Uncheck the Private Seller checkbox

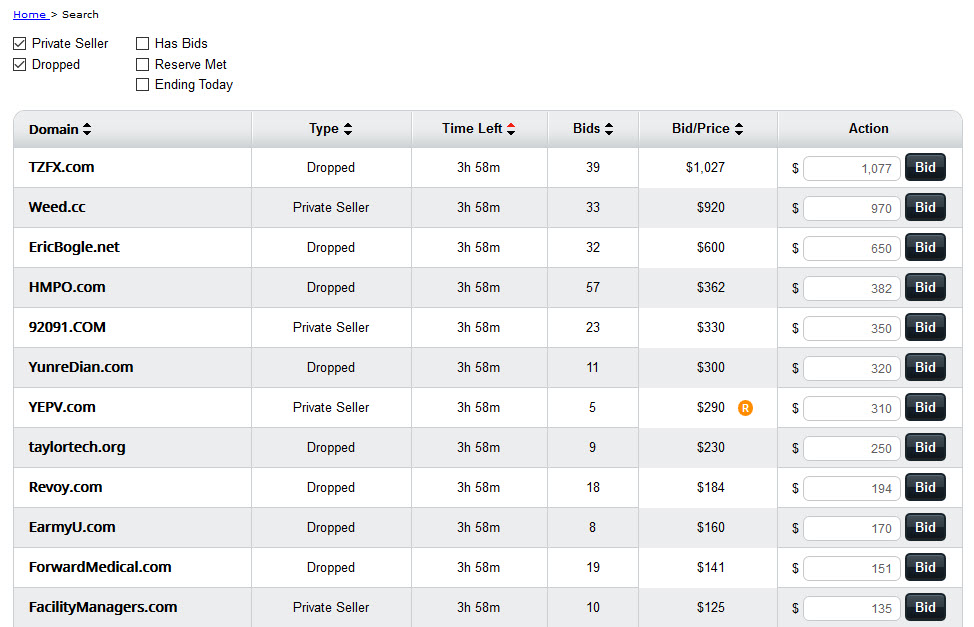point(20,43)
